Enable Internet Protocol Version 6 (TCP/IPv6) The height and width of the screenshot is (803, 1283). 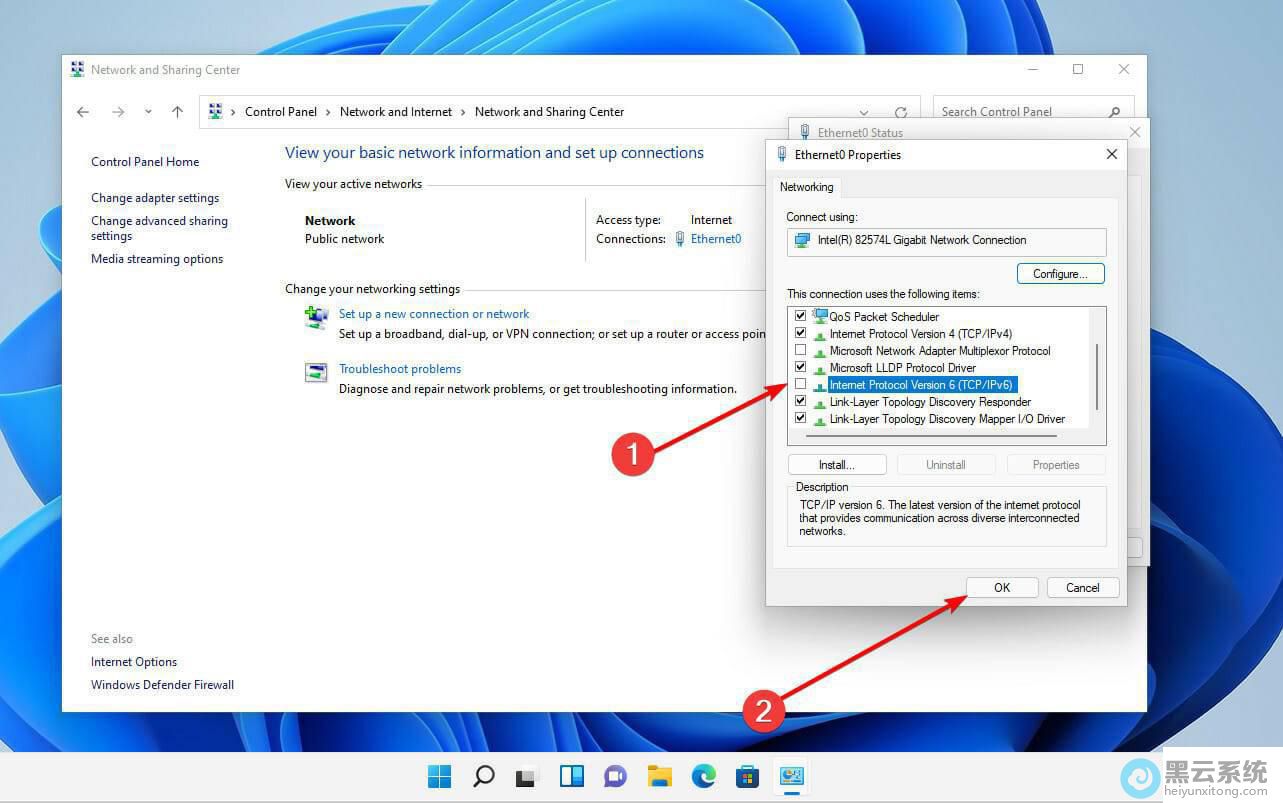(800, 384)
